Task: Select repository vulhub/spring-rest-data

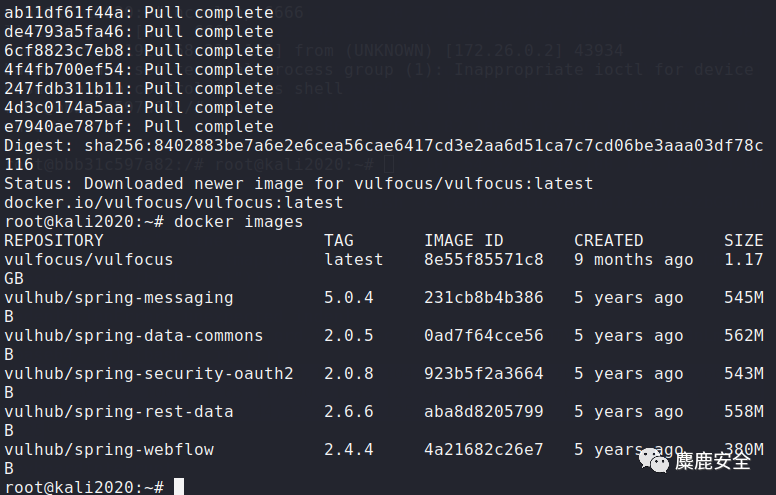Action: pyautogui.click(x=119, y=412)
